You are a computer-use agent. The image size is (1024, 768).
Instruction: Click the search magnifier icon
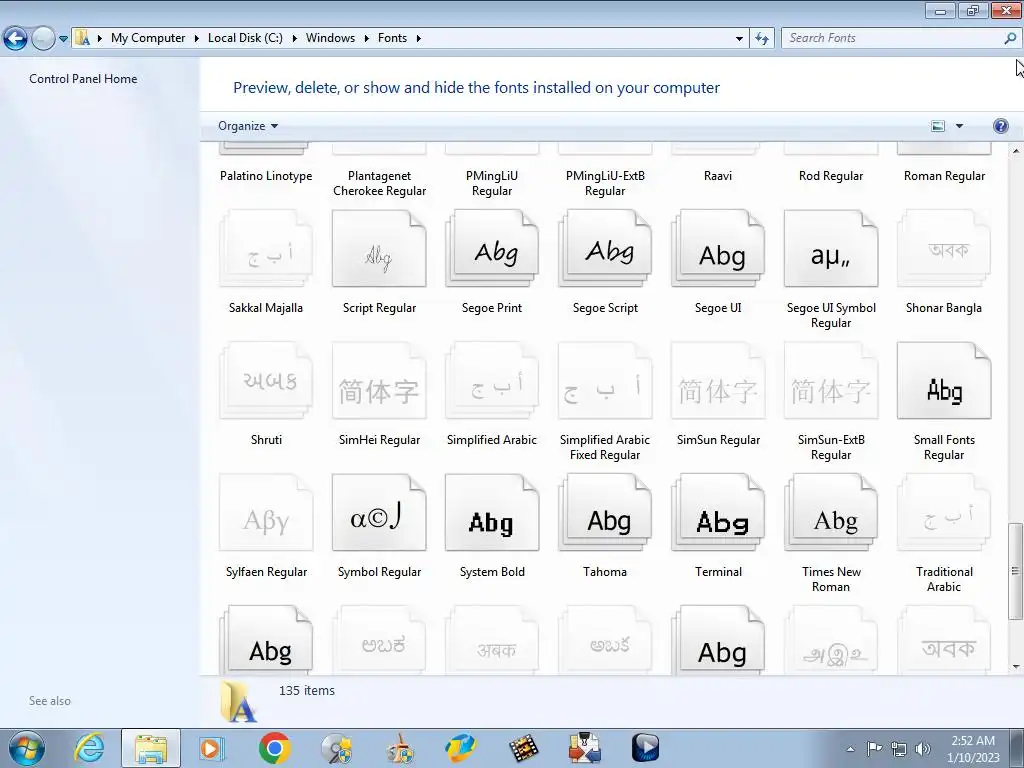click(x=1010, y=38)
